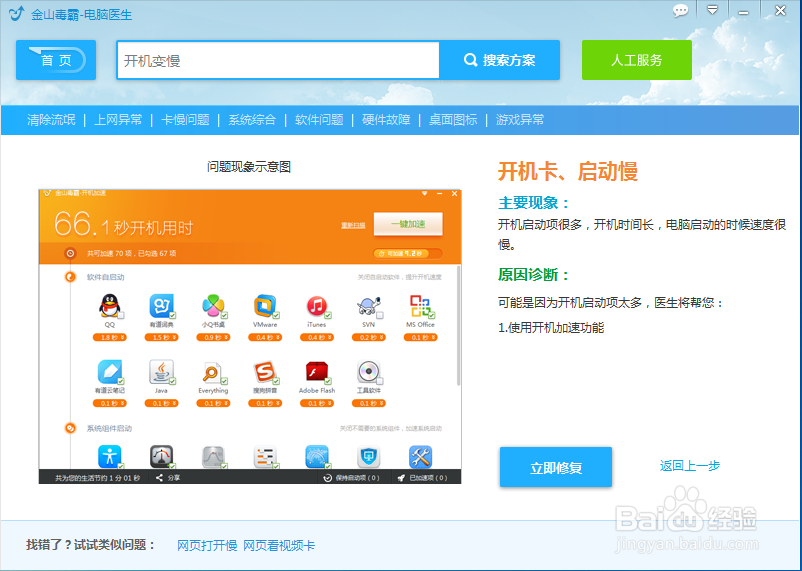Click the Java coffee cup icon
Viewport: 802px width, 571px height.
161,372
